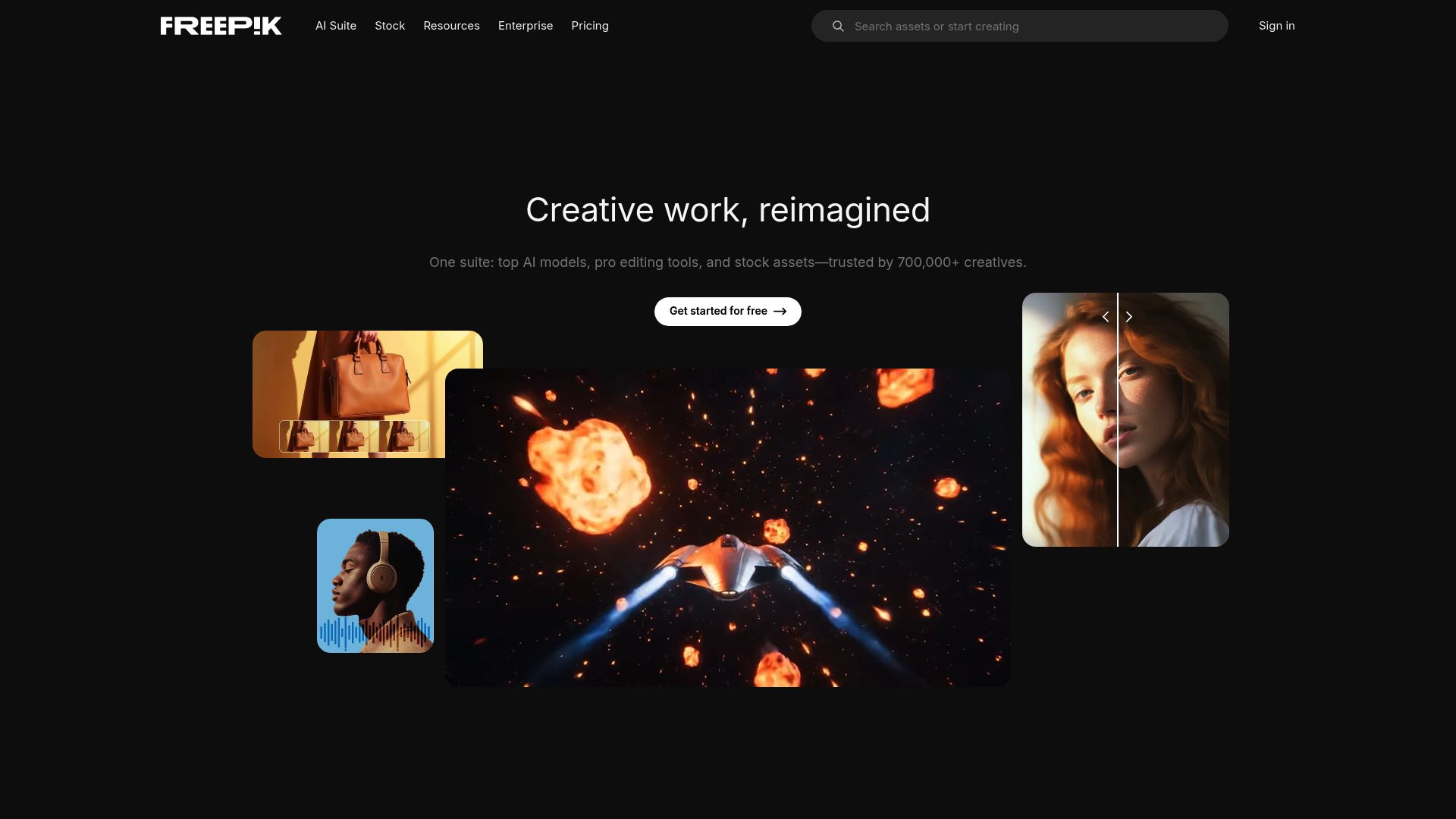This screenshot has height=819, width=1456.
Task: Open the Pricing page
Action: pyautogui.click(x=590, y=26)
